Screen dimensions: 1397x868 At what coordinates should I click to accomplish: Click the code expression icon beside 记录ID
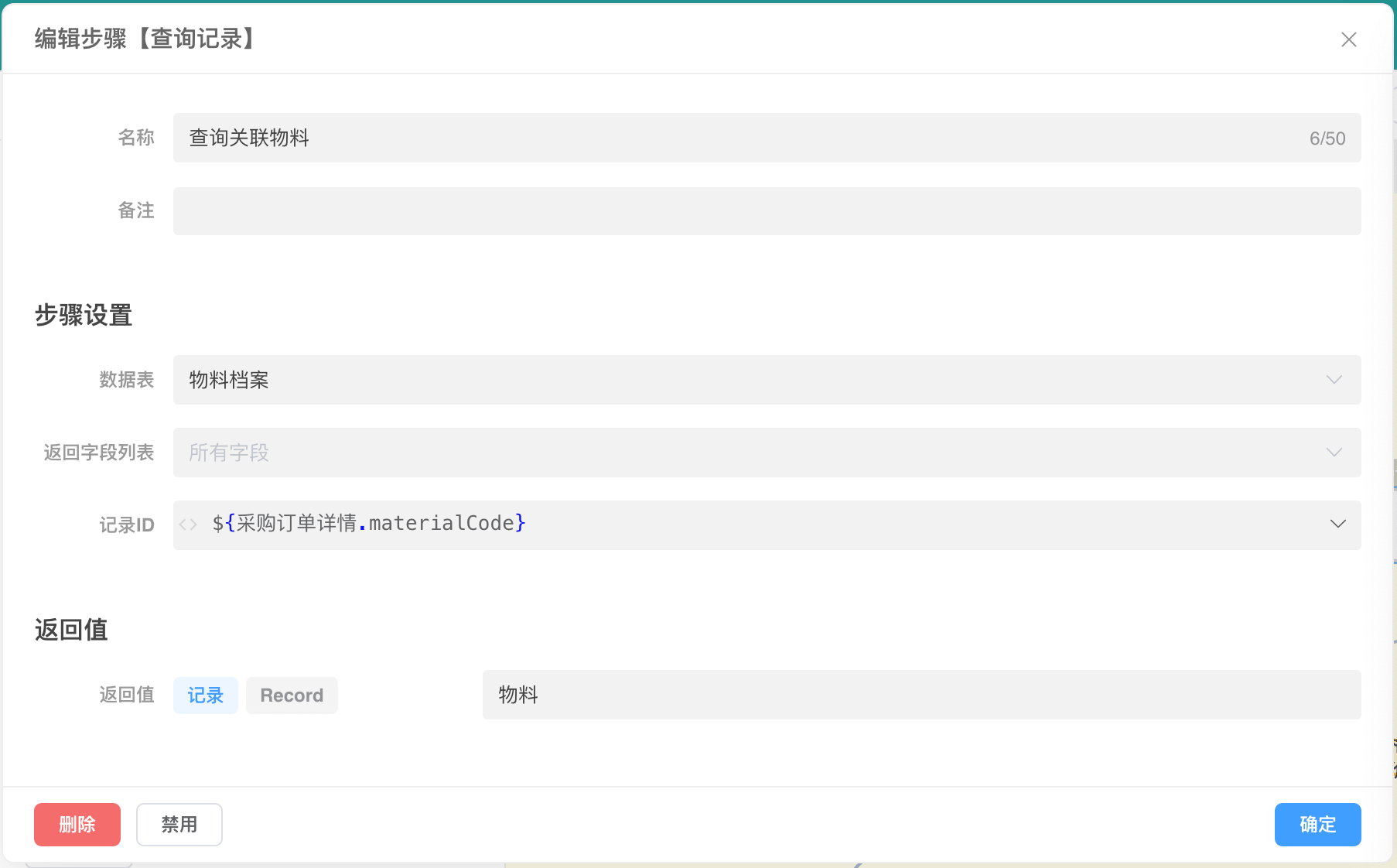point(188,525)
